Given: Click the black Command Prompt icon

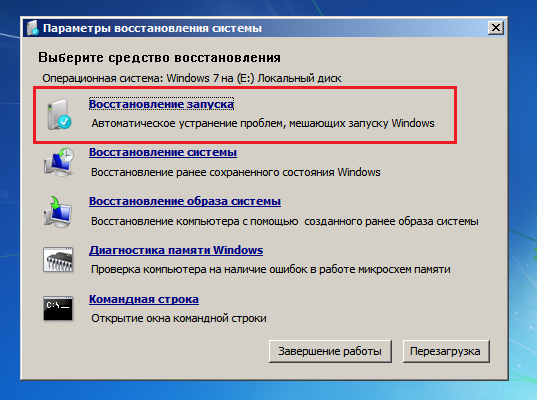Looking at the screenshot, I should click(x=58, y=308).
